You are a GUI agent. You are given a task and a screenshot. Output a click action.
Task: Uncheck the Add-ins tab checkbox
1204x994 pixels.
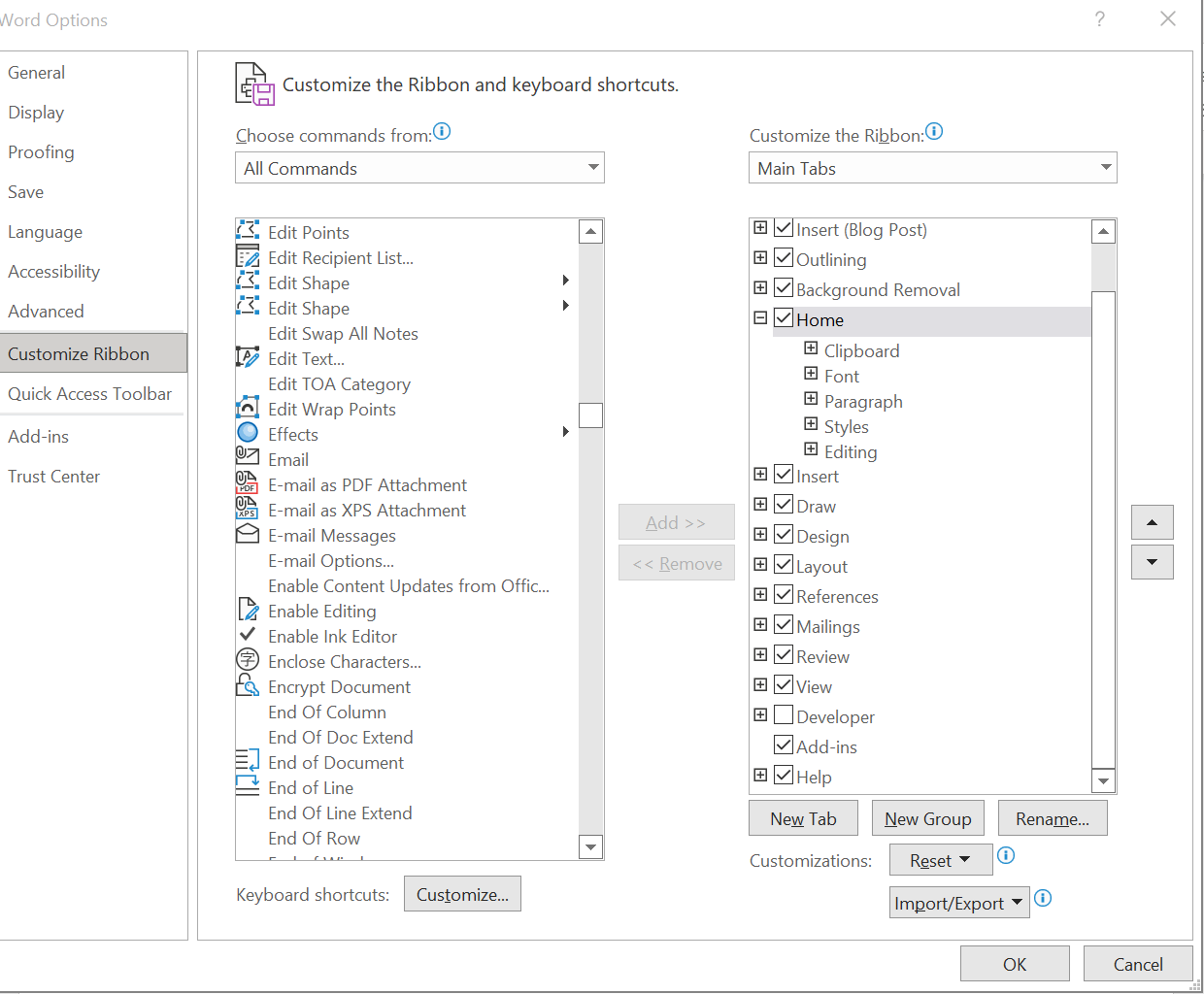click(x=784, y=745)
